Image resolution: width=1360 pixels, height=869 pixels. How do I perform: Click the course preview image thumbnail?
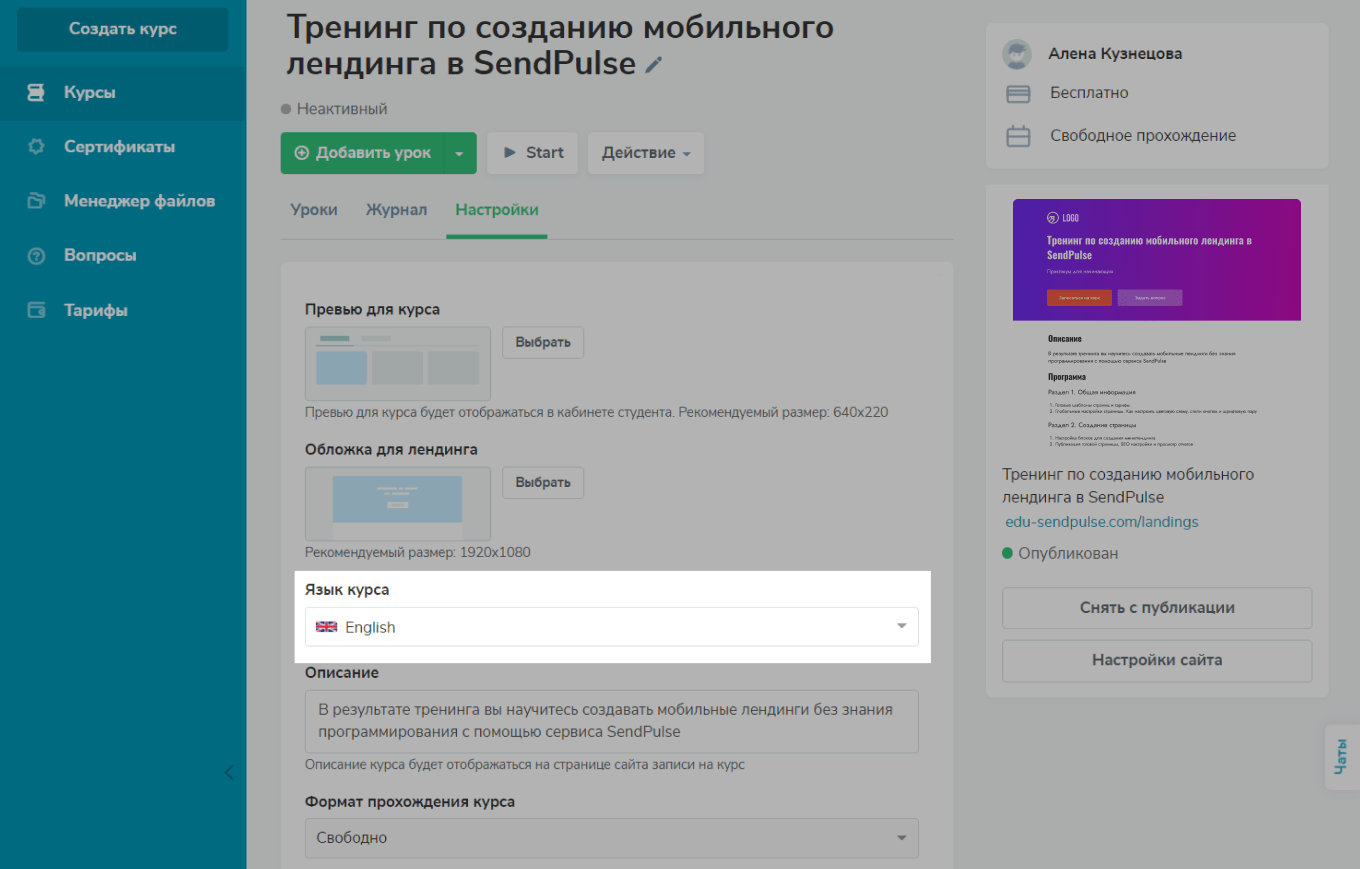point(398,364)
